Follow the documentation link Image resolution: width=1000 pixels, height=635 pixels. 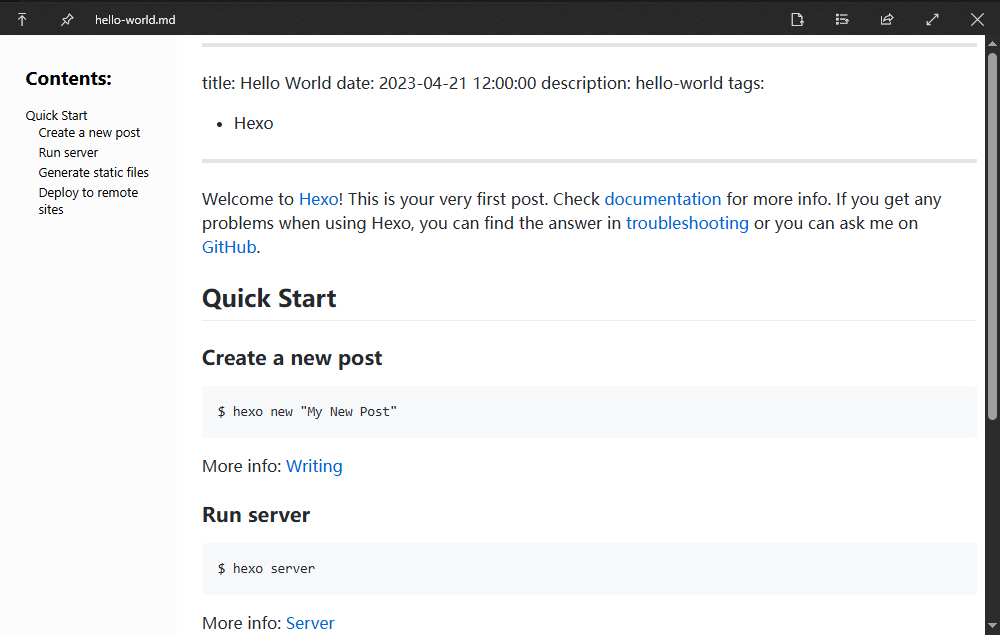point(662,199)
